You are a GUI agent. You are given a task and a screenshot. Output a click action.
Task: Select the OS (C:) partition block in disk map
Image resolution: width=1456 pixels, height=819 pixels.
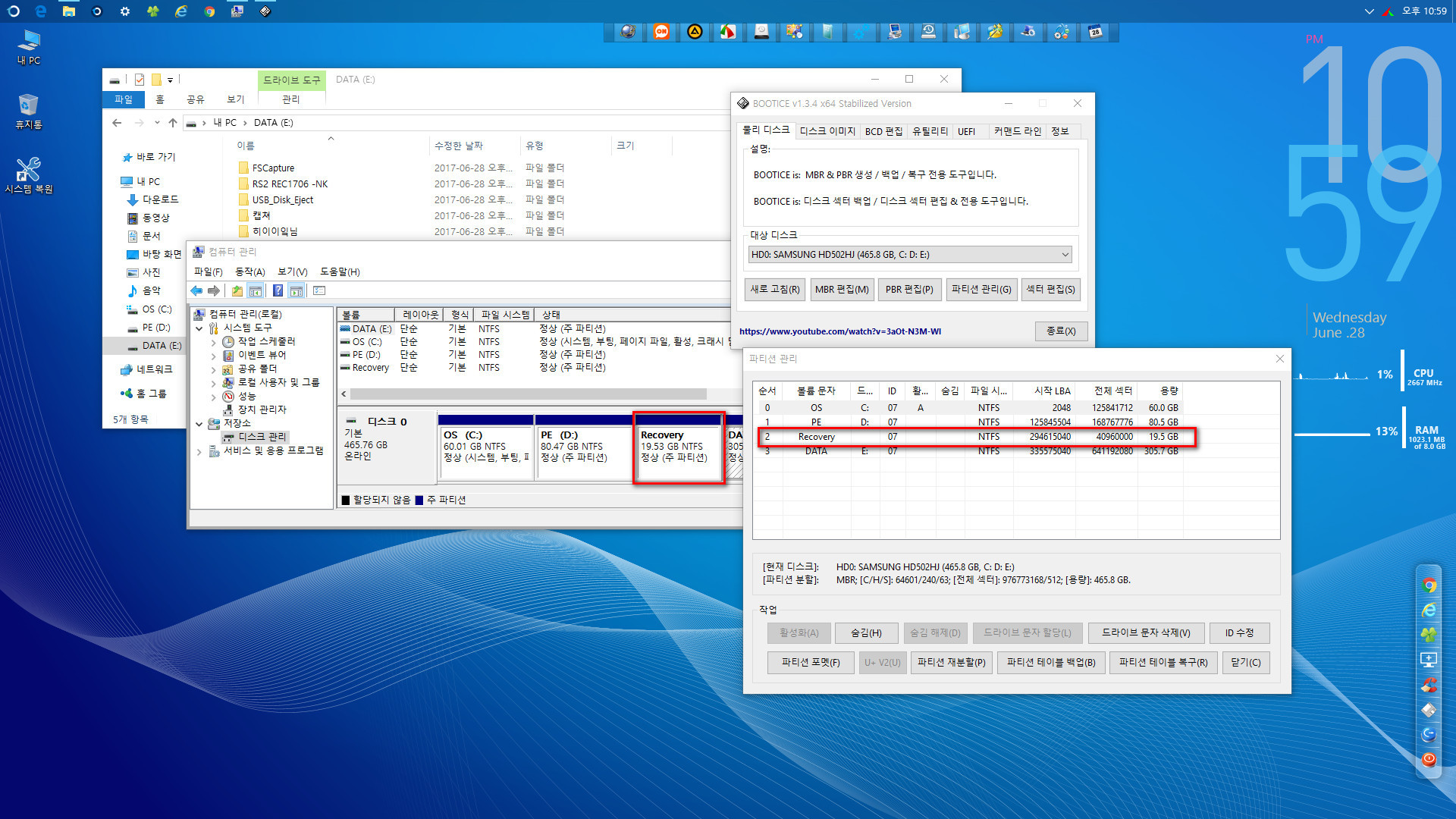(486, 447)
